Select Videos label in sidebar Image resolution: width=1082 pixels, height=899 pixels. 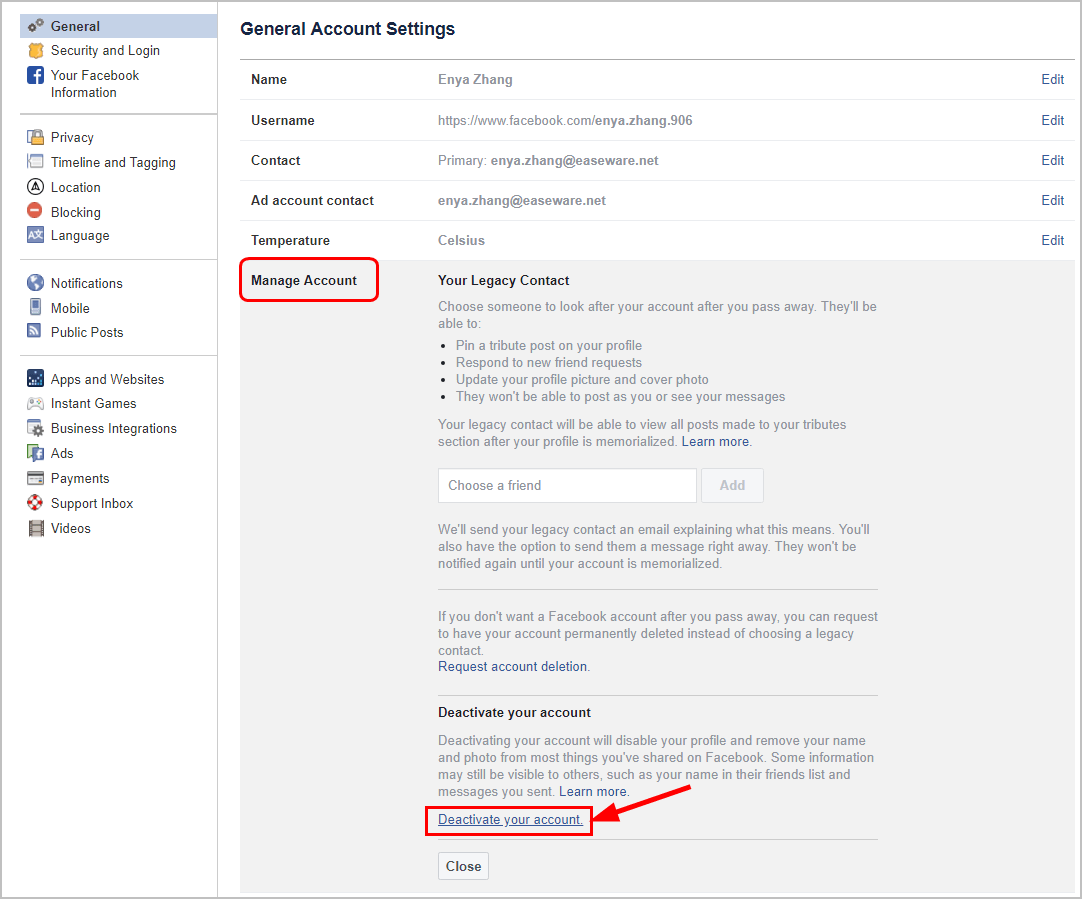tap(70, 528)
